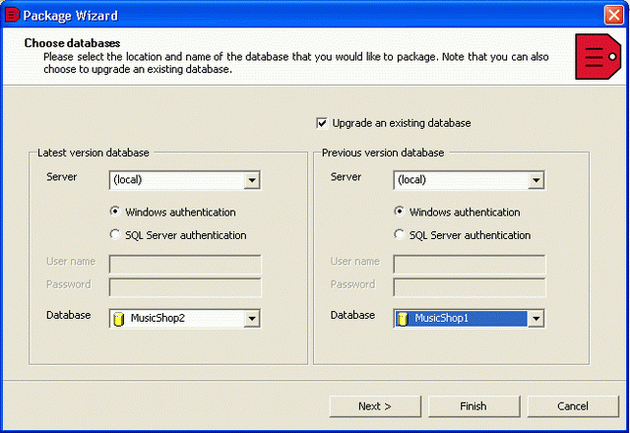This screenshot has height=433, width=630.
Task: Expand the MusicShop1 database dropdown arrow
Action: coord(536,319)
